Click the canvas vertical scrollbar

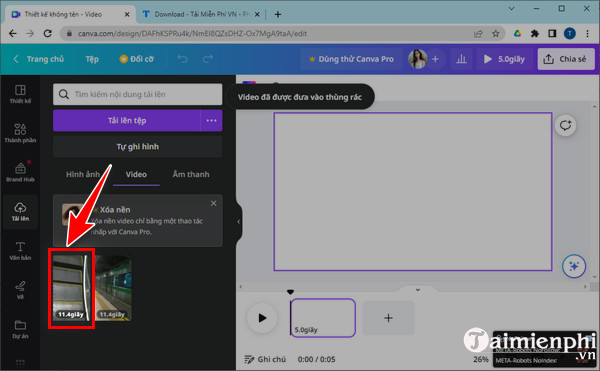pos(594,192)
